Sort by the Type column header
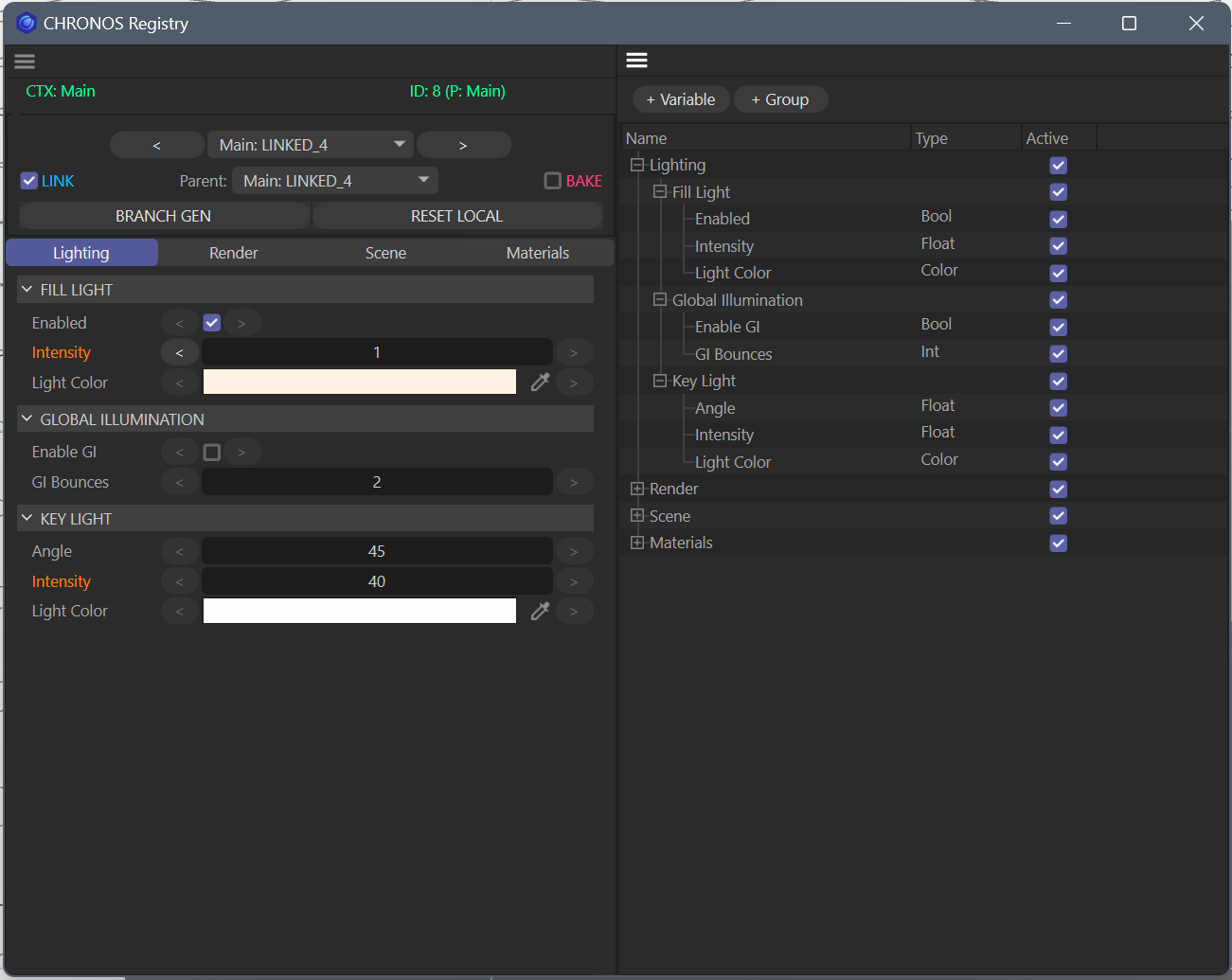This screenshot has width=1232, height=980. pyautogui.click(x=966, y=138)
